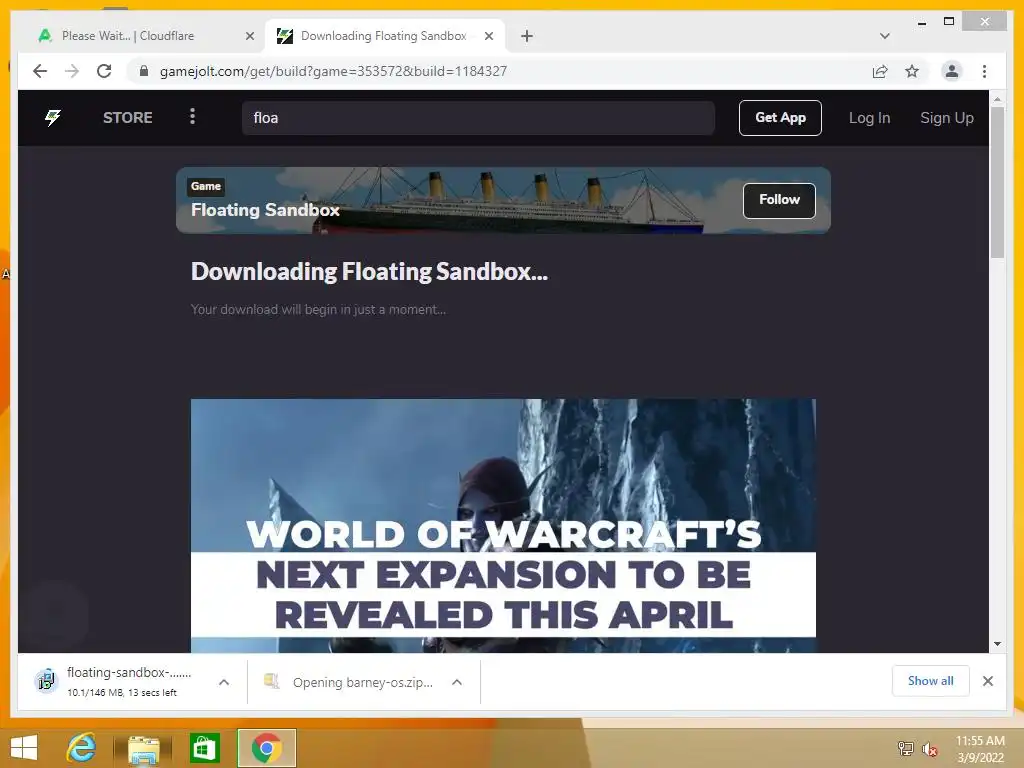The width and height of the screenshot is (1024, 768).
Task: Go back to the previous page
Action: pos(40,71)
